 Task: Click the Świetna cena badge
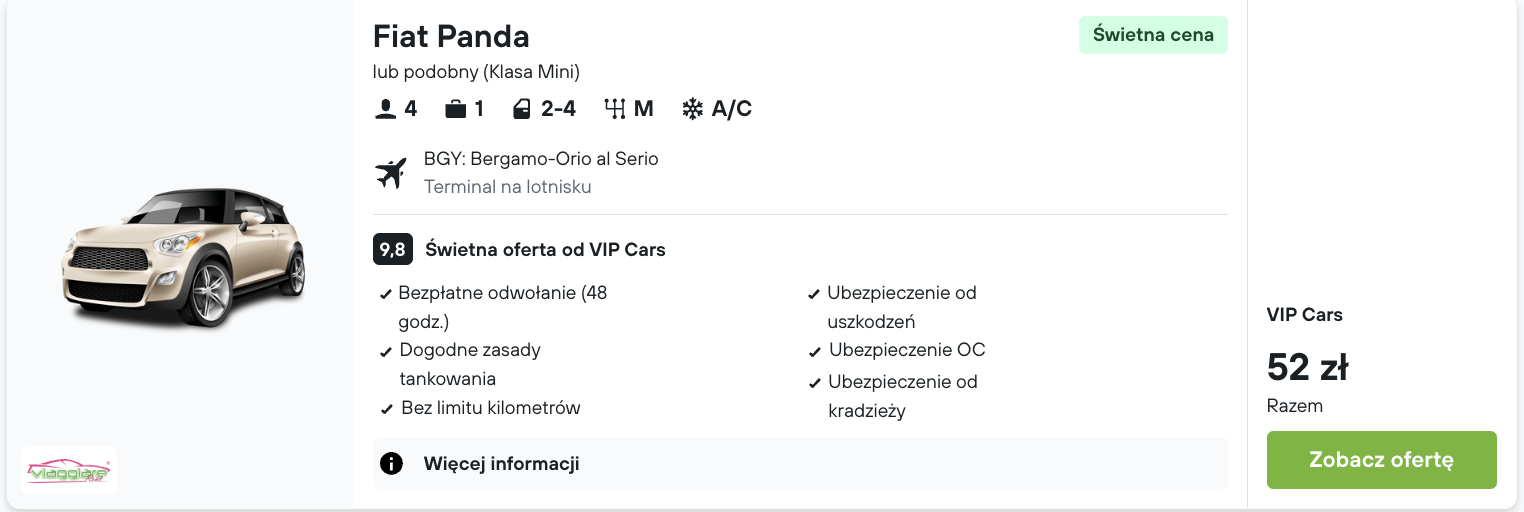pyautogui.click(x=1153, y=35)
